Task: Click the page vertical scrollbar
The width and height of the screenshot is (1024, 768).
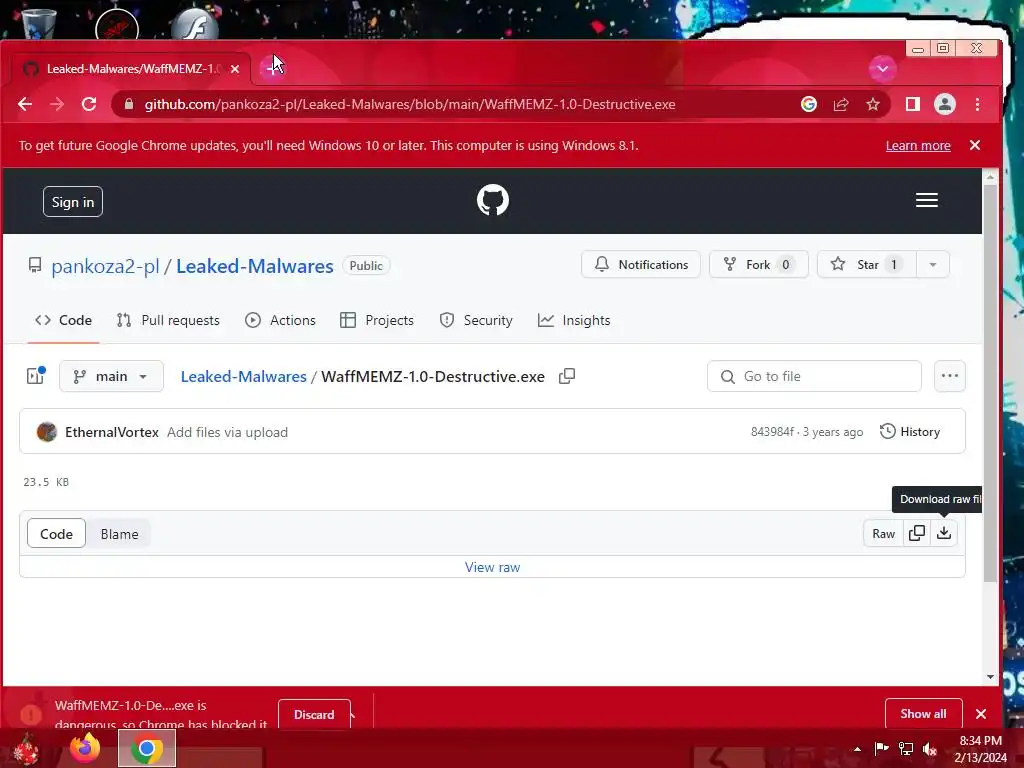Action: 990,385
